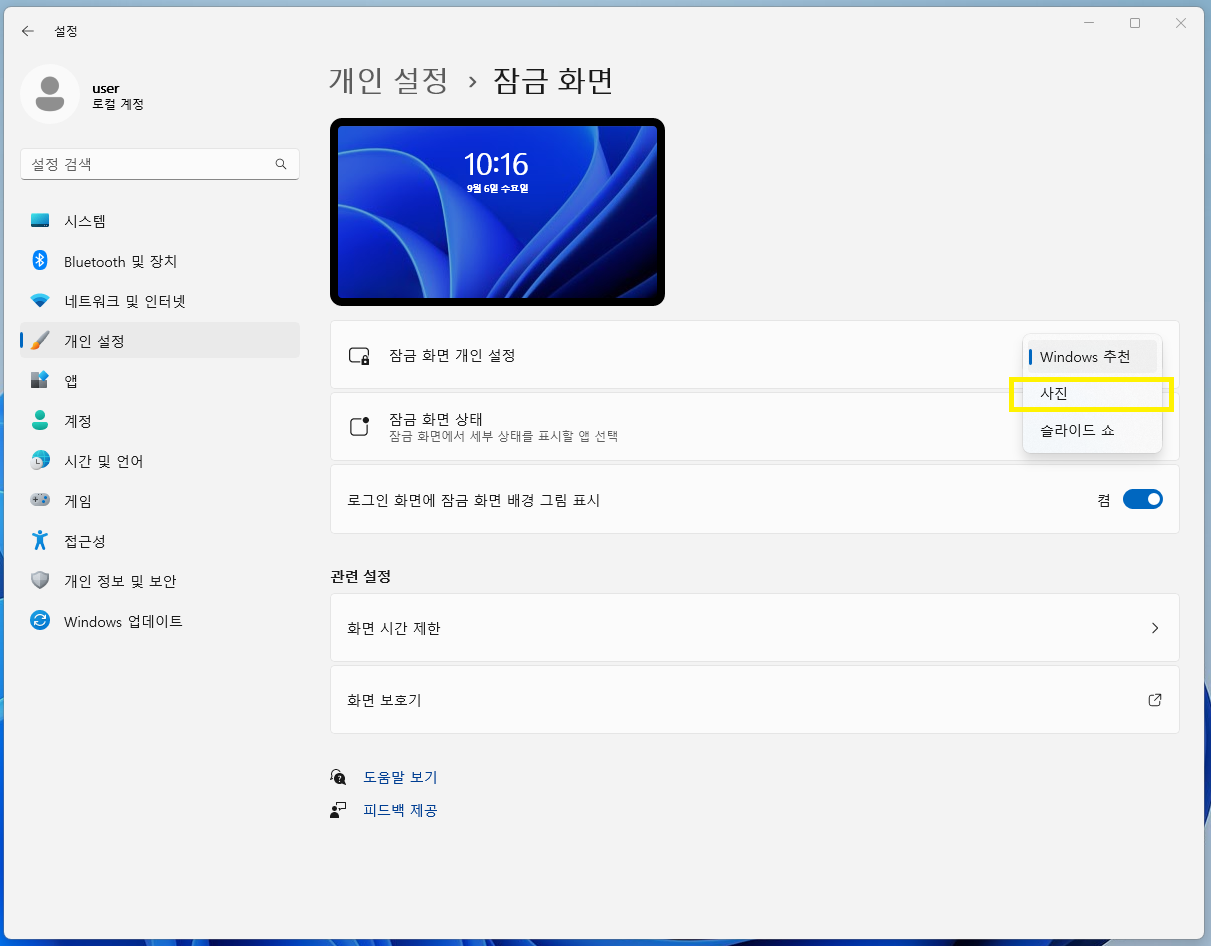
Task: Open 피드백 제공 link
Action: point(400,810)
